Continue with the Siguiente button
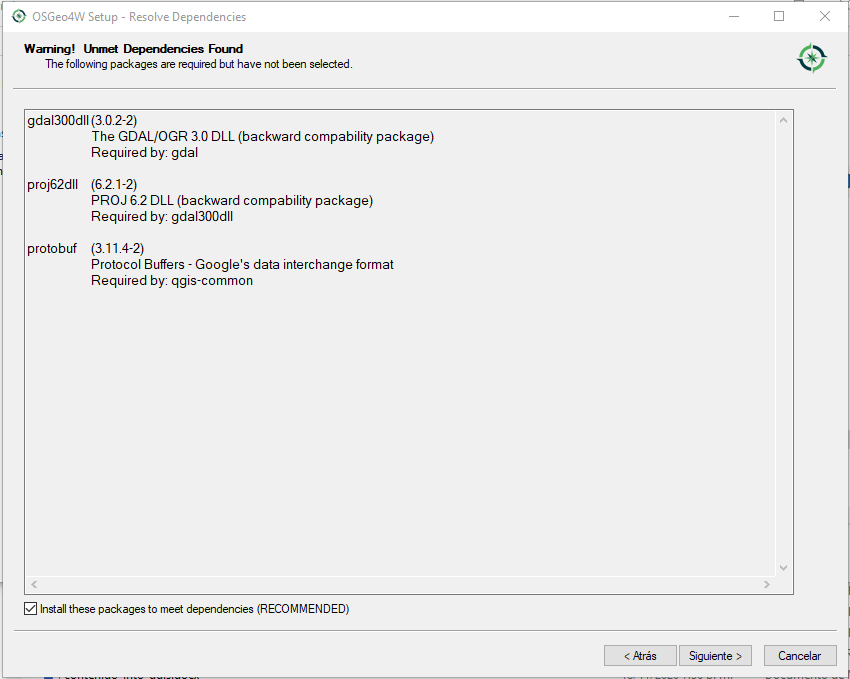850x679 pixels. [715, 656]
